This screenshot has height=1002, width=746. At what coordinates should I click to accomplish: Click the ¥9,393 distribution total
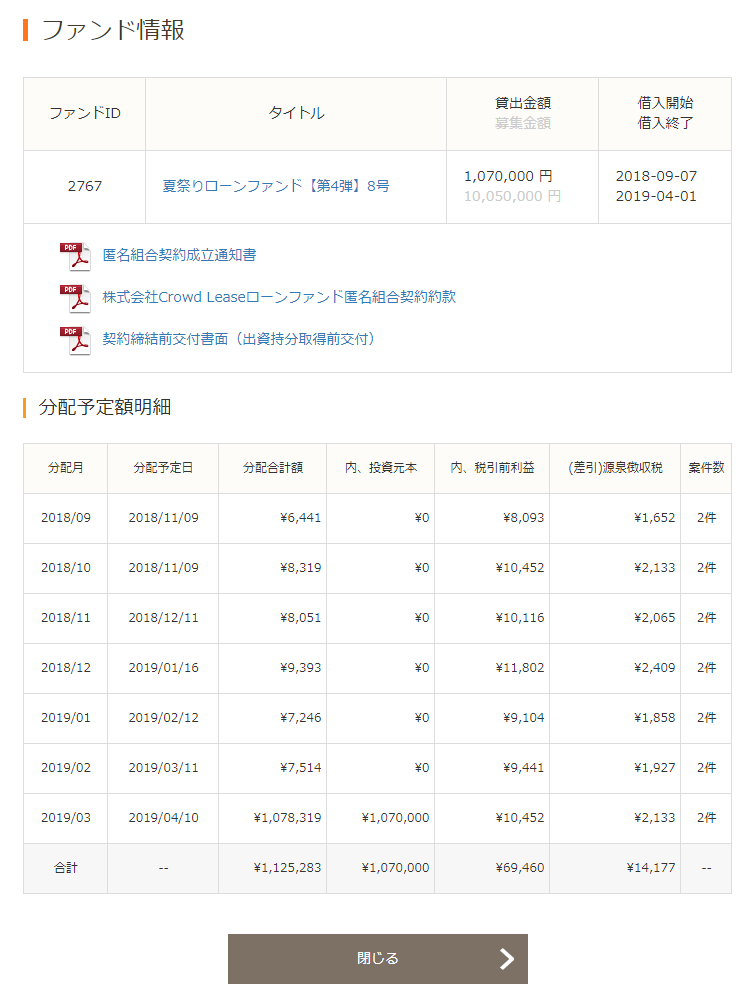click(x=300, y=668)
